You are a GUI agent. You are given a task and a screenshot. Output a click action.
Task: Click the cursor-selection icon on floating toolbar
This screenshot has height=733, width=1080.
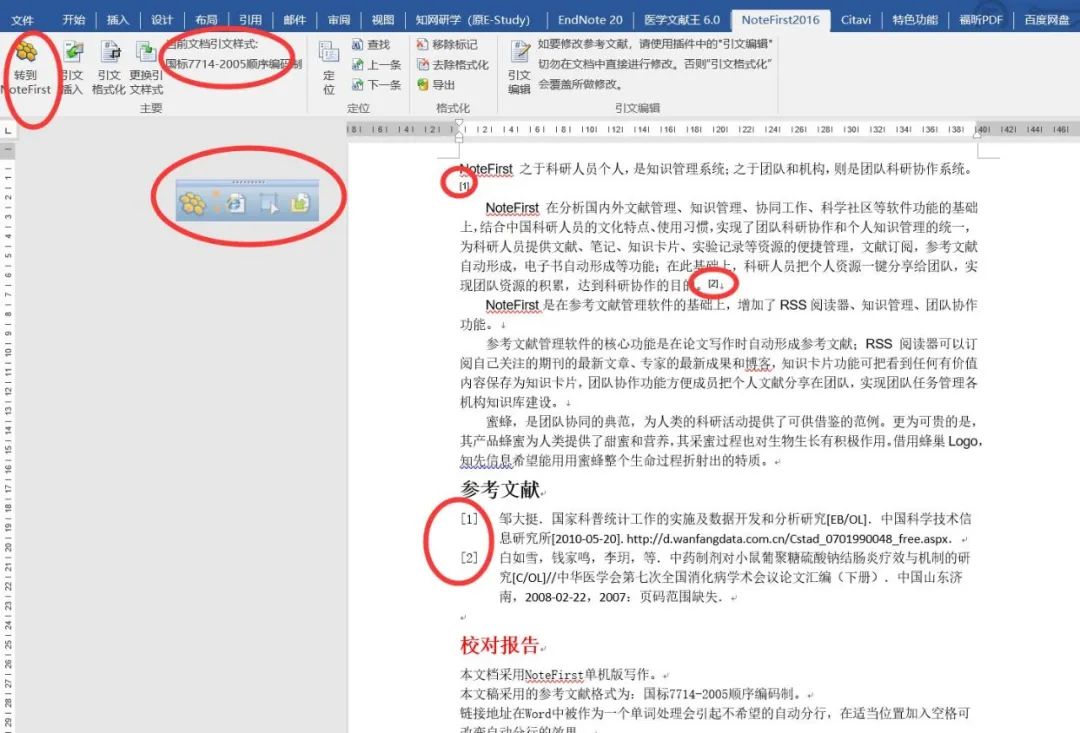[268, 203]
